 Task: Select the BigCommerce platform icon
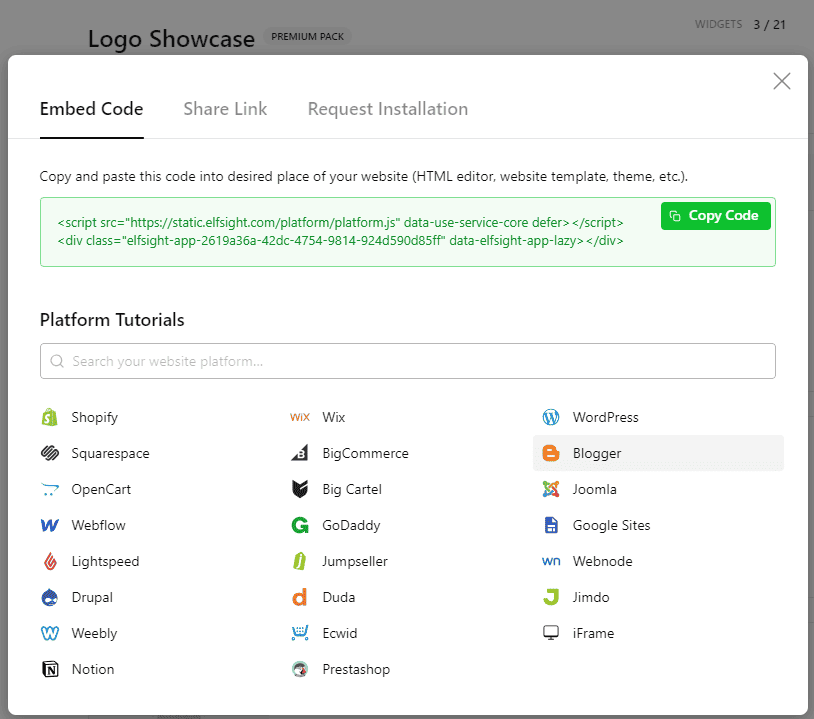point(299,453)
